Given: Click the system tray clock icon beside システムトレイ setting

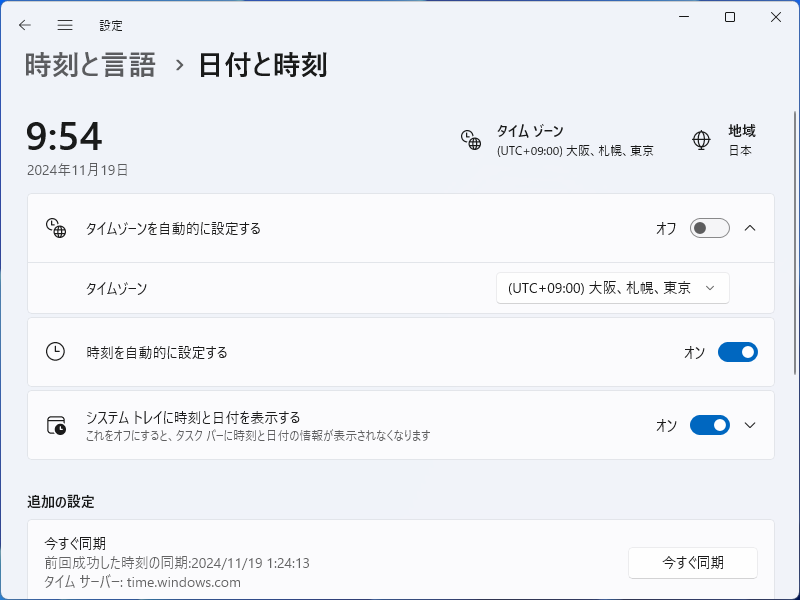Looking at the screenshot, I should 56,424.
